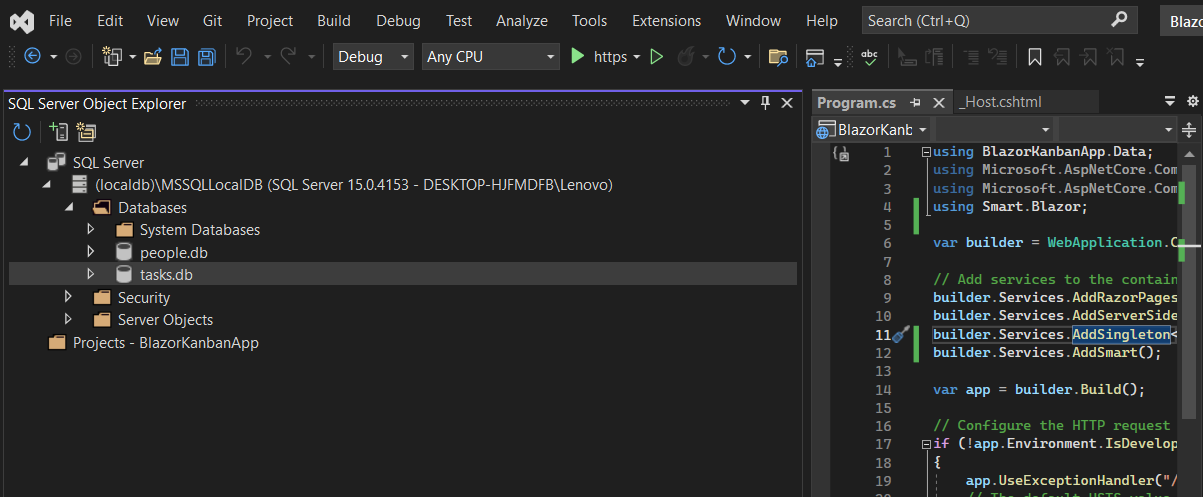Open the Extensions menu

tap(667, 20)
